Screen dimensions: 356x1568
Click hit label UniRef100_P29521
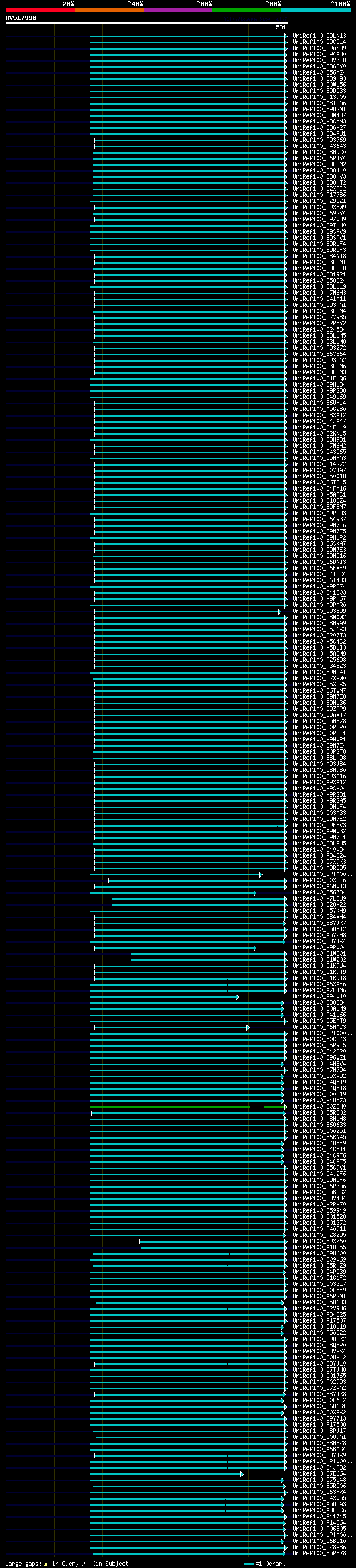319,201
